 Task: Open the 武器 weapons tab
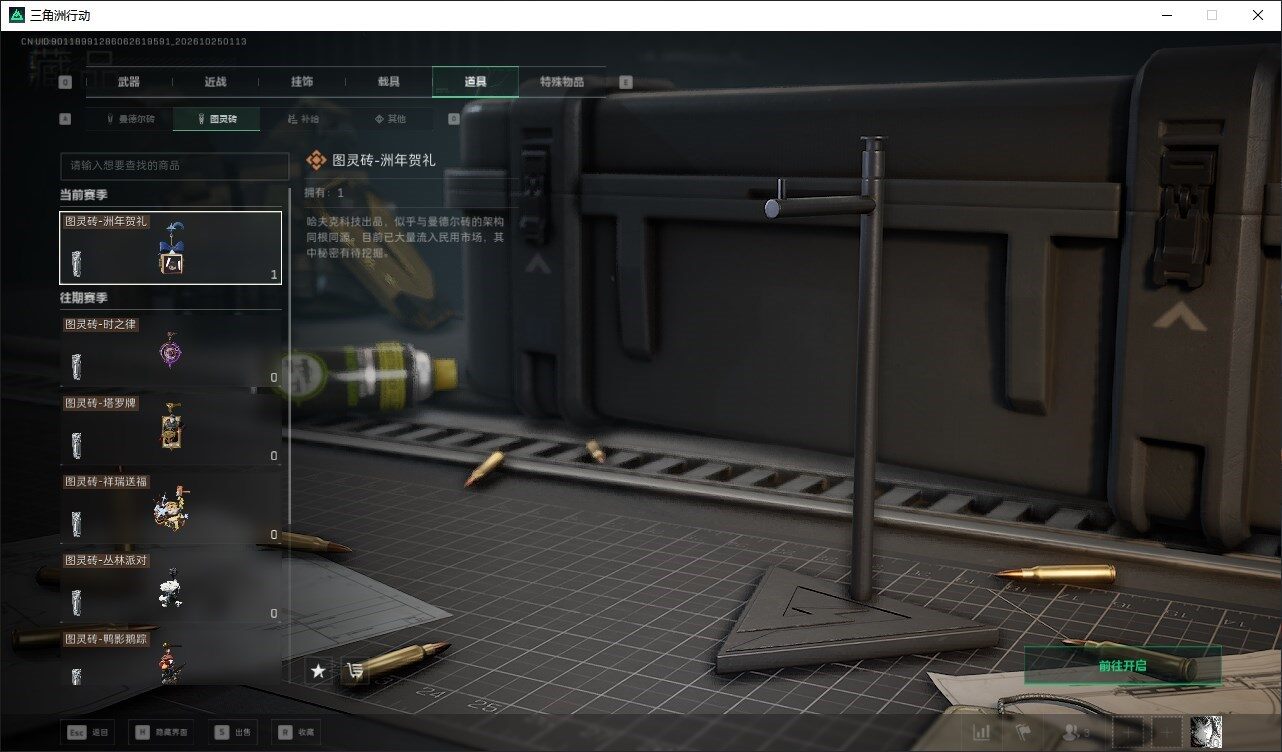[x=129, y=82]
